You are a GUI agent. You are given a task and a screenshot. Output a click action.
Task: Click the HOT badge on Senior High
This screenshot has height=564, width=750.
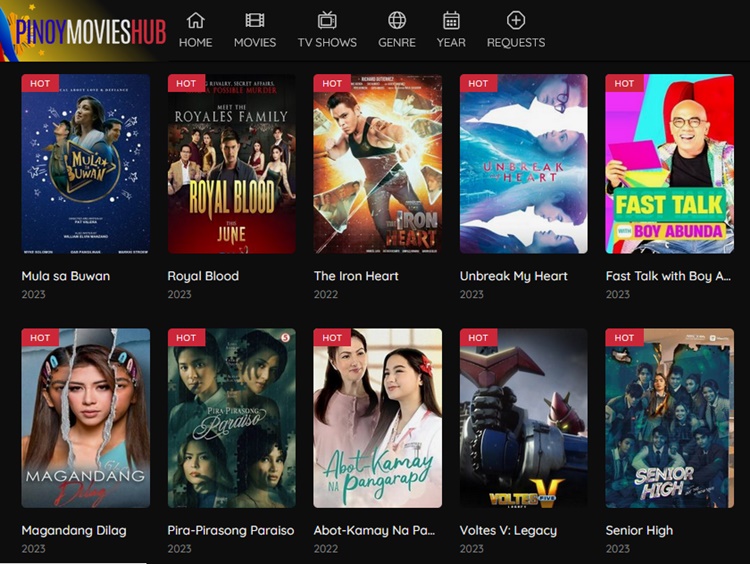[624, 338]
